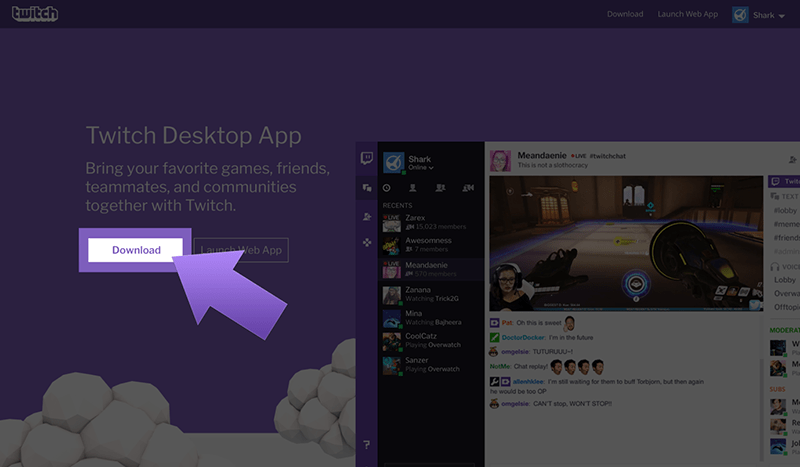Open Launch Web App in the top navigation
This screenshot has width=800, height=467.
coord(687,14)
